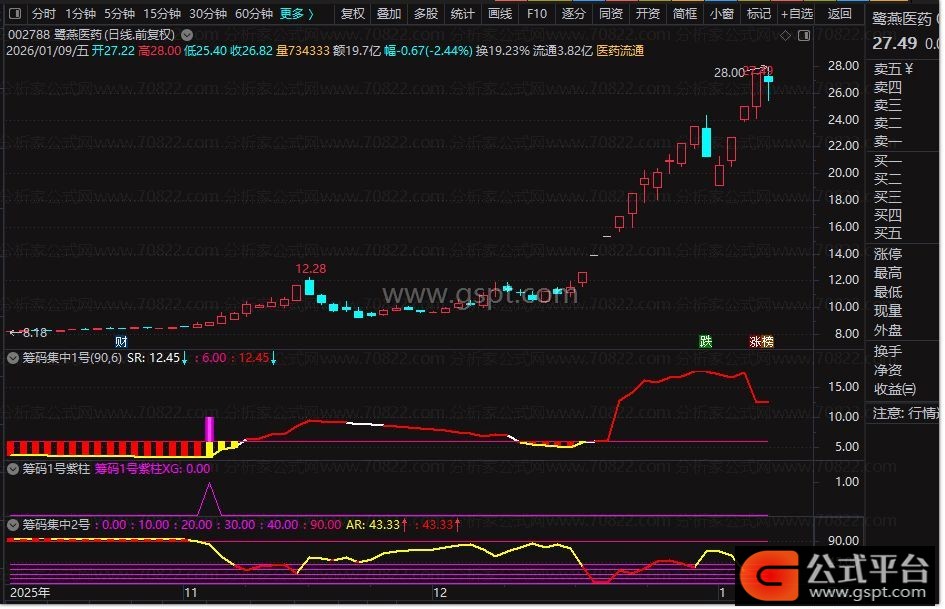Switch to the 60分钟 period tab
The image size is (945, 609).
253,14
